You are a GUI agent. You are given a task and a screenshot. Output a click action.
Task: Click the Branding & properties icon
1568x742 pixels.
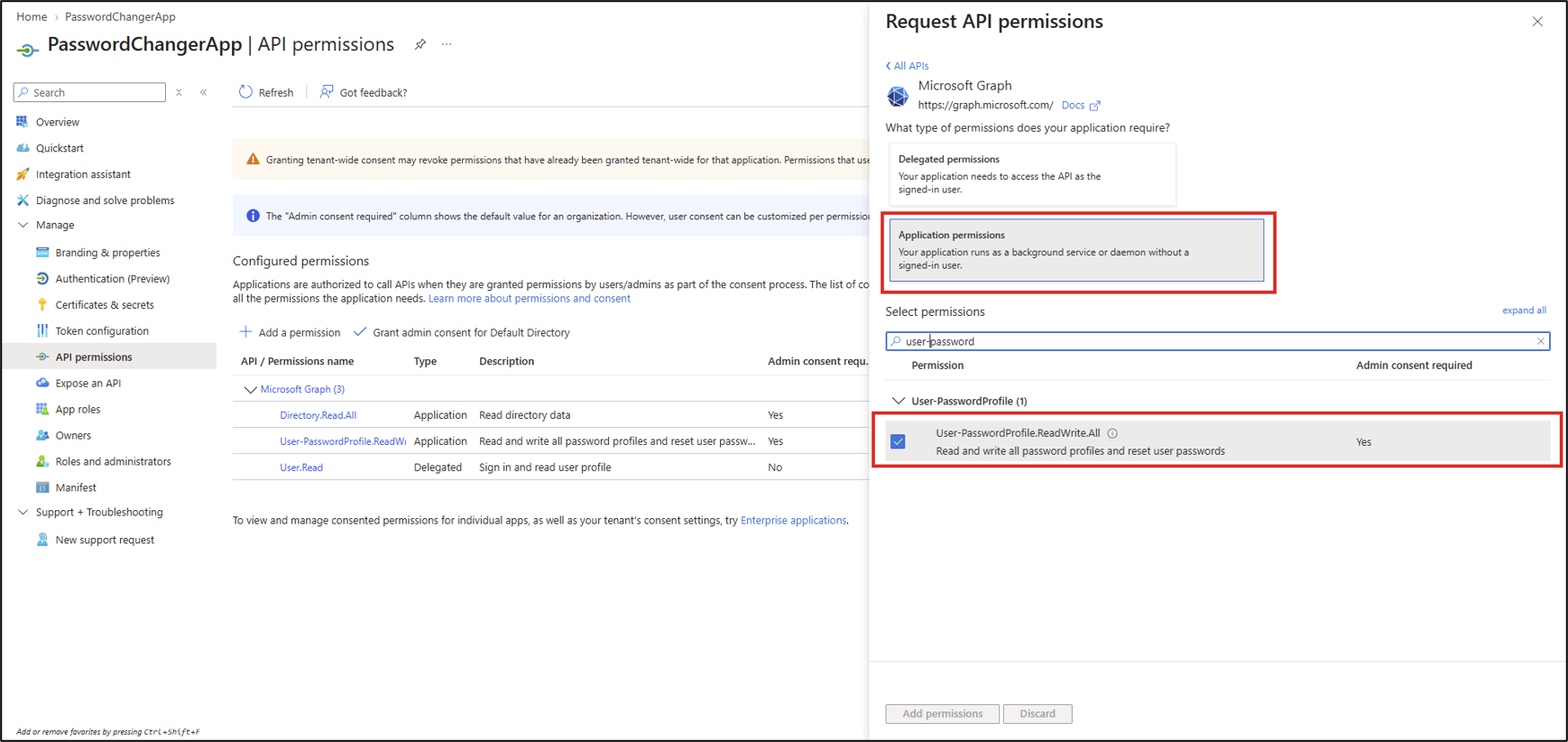[42, 253]
